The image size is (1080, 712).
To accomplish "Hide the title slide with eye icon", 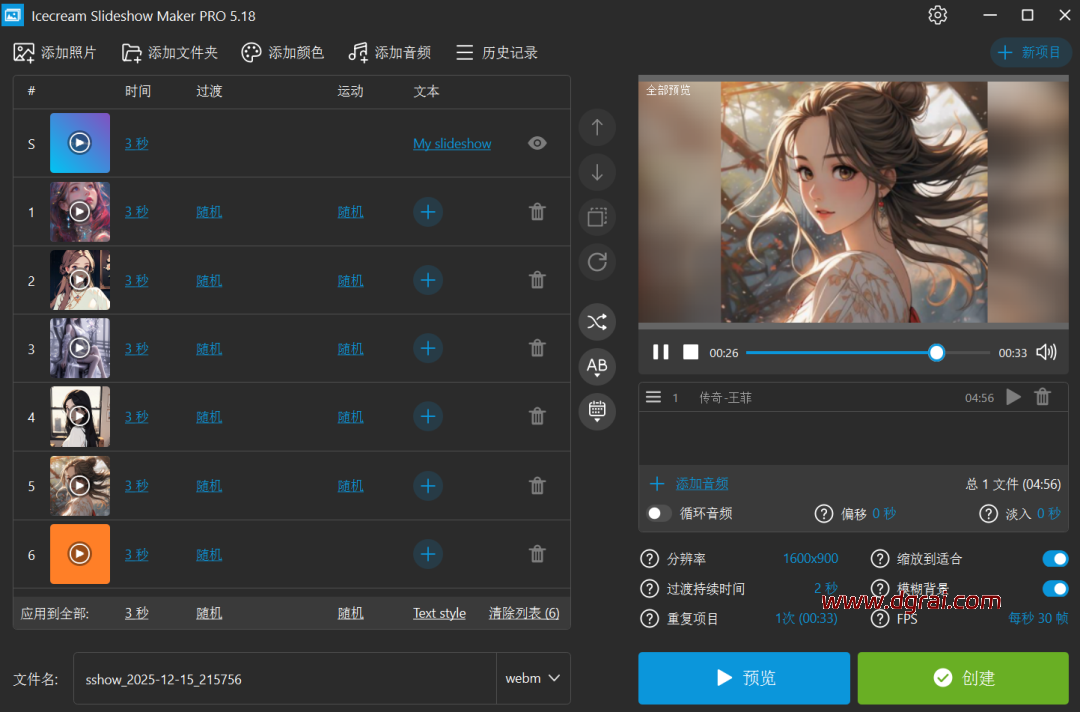I will [537, 143].
